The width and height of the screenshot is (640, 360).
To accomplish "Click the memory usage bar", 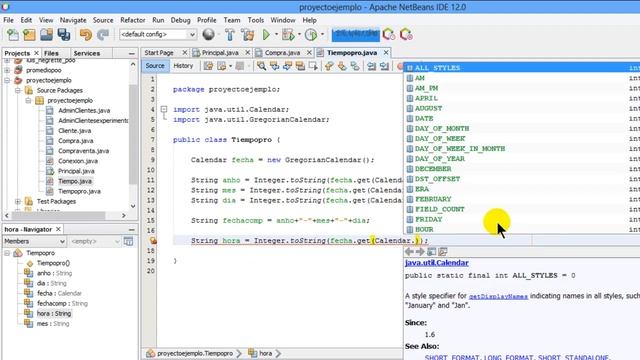I will (x=356, y=35).
